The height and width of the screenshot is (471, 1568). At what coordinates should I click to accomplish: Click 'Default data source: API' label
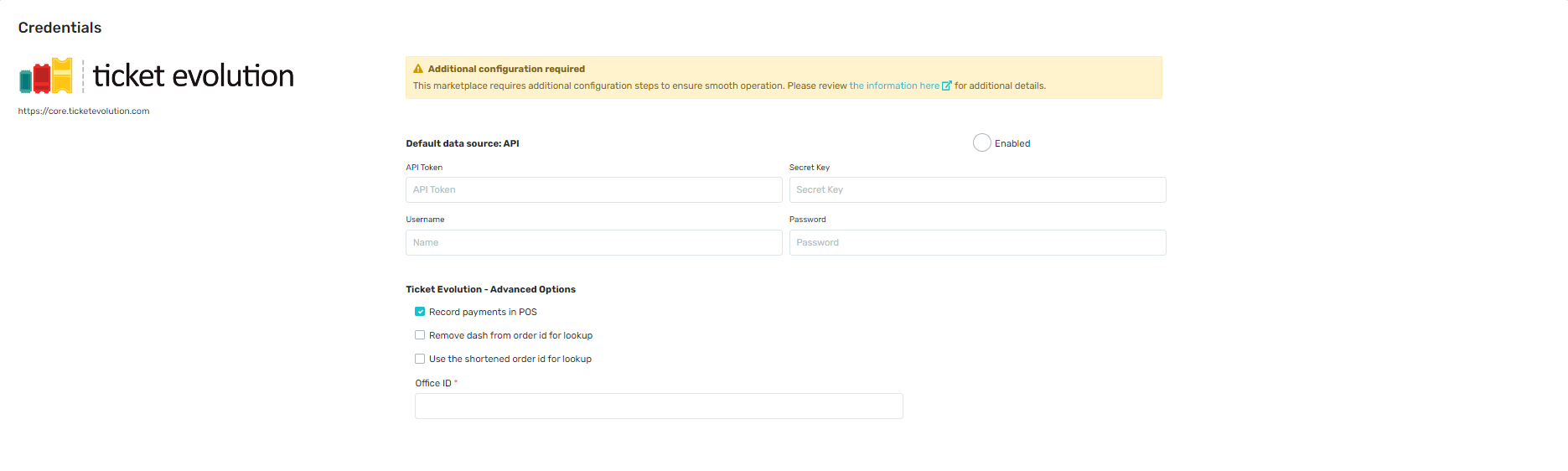463,143
